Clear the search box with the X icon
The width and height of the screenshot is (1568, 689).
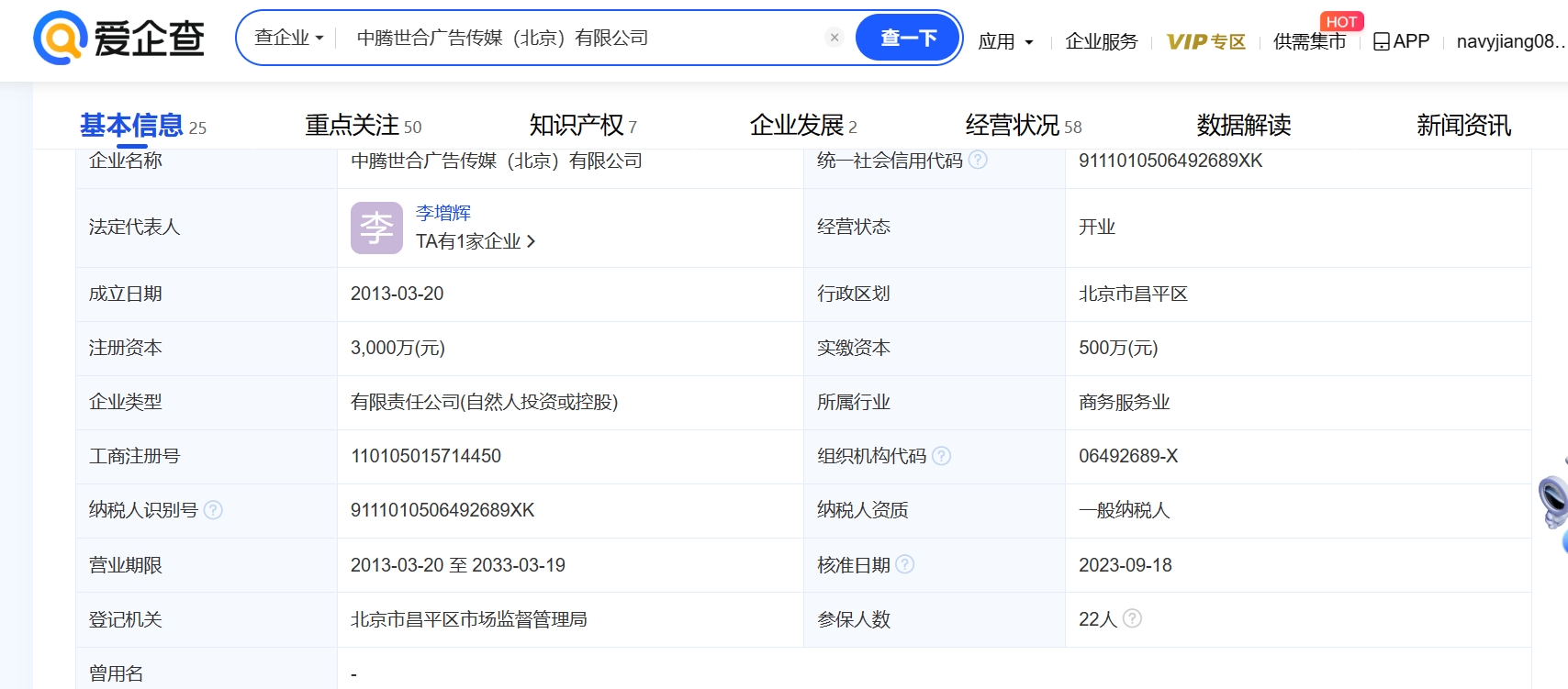[834, 38]
